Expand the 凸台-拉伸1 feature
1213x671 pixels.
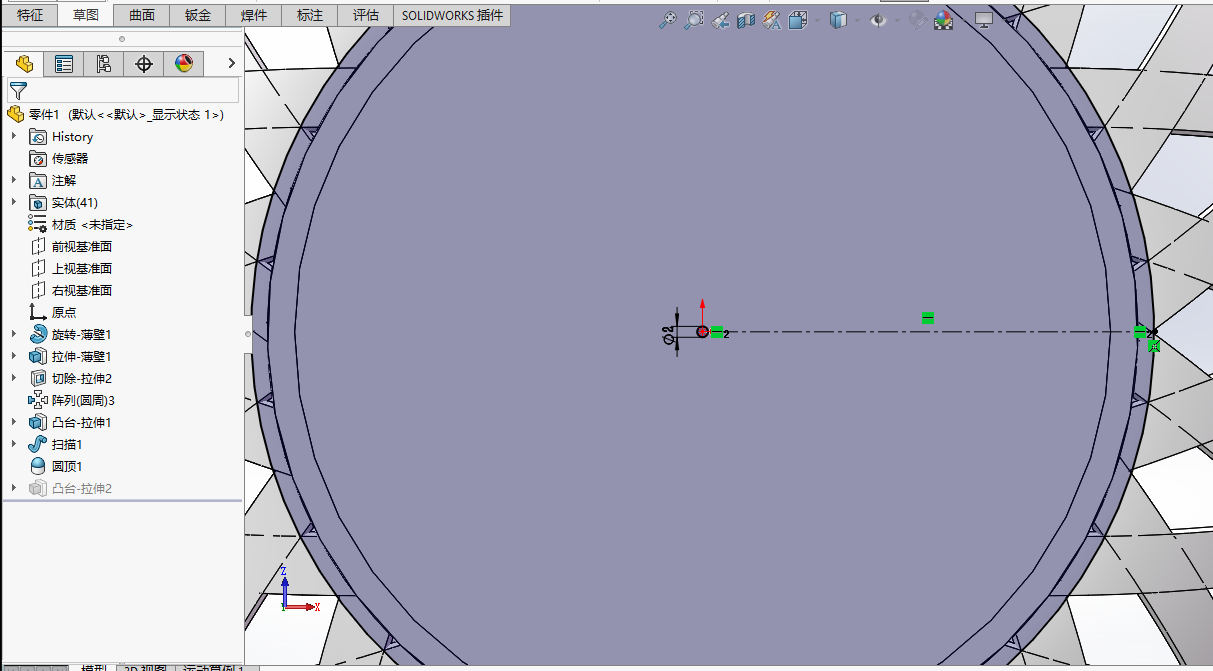tap(14, 422)
